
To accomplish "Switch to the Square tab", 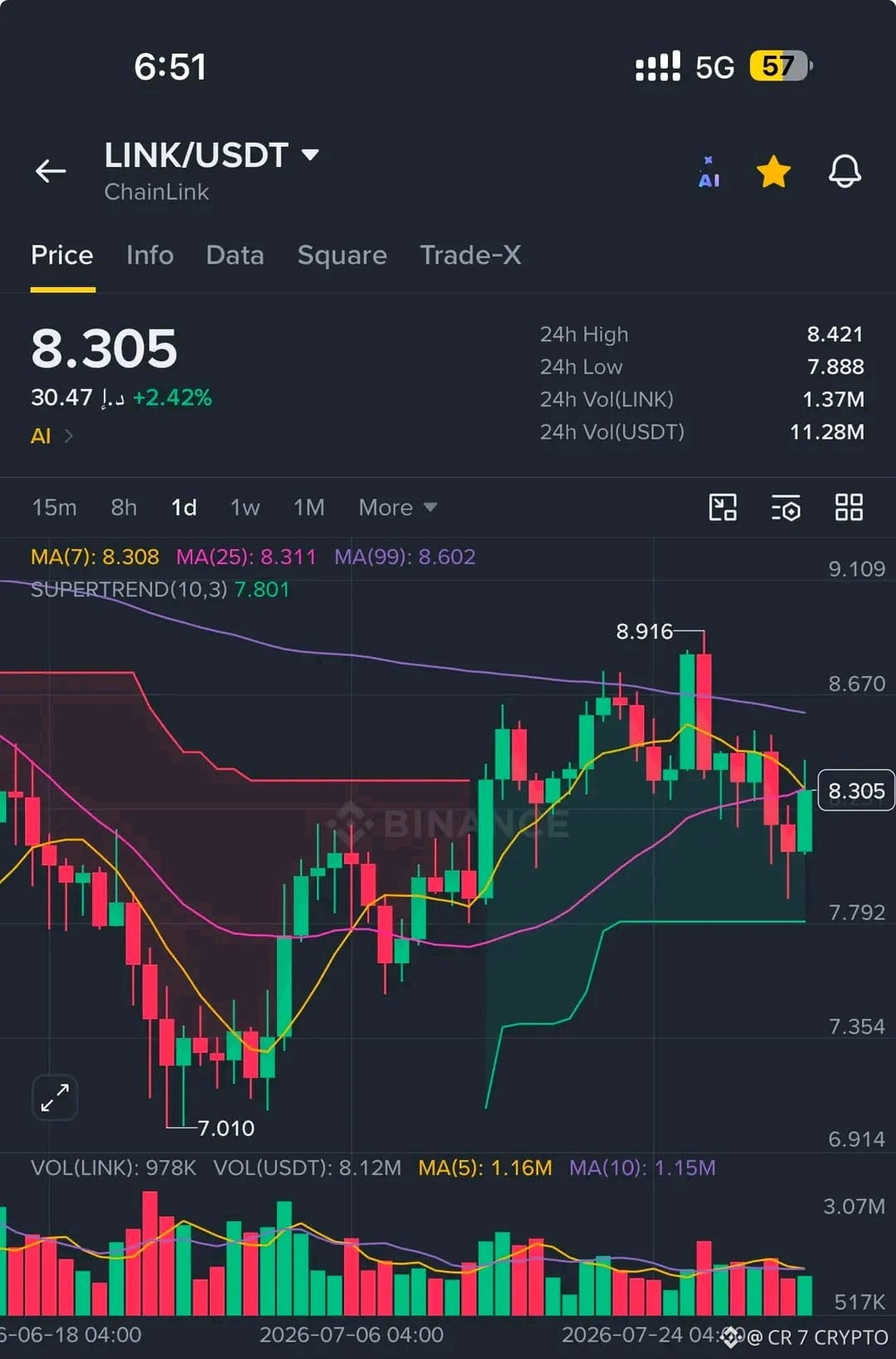I will pyautogui.click(x=342, y=256).
